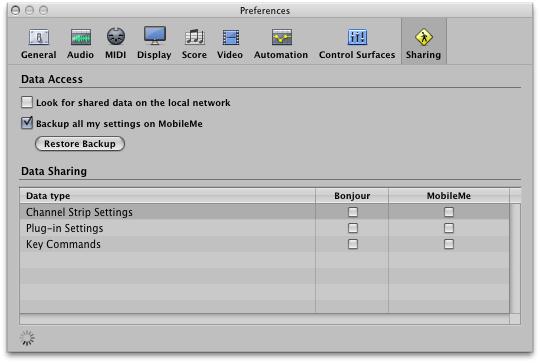This screenshot has width=540, height=363.
Task: Click the Restore Backup button
Action: 80,144
